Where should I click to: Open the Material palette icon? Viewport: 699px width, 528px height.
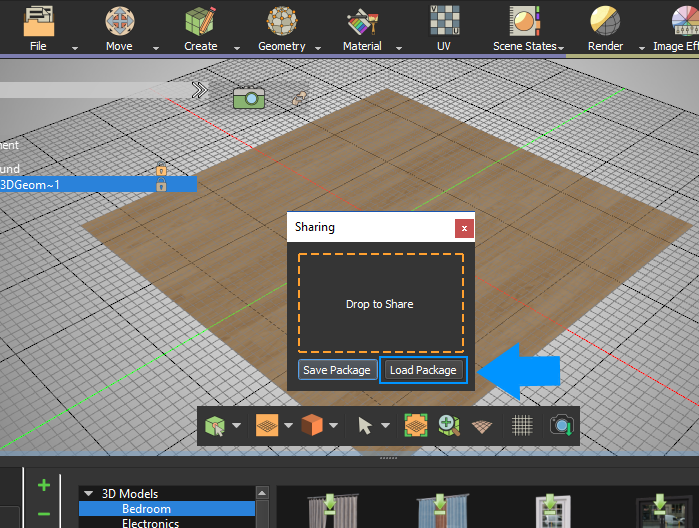coord(361,20)
